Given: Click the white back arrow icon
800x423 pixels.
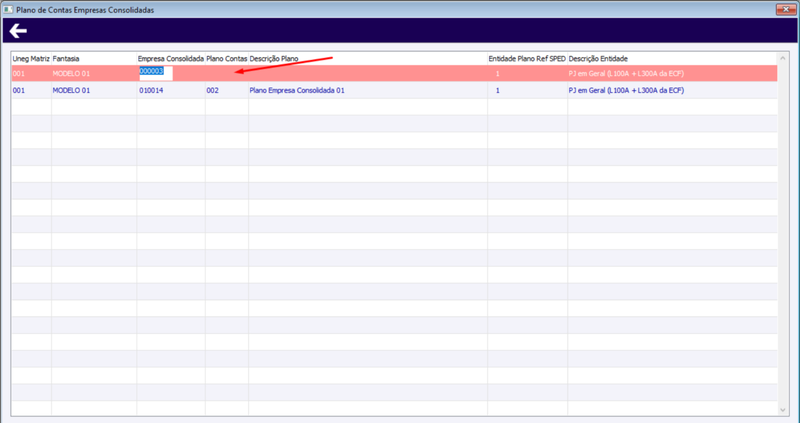Looking at the screenshot, I should click(x=18, y=31).
